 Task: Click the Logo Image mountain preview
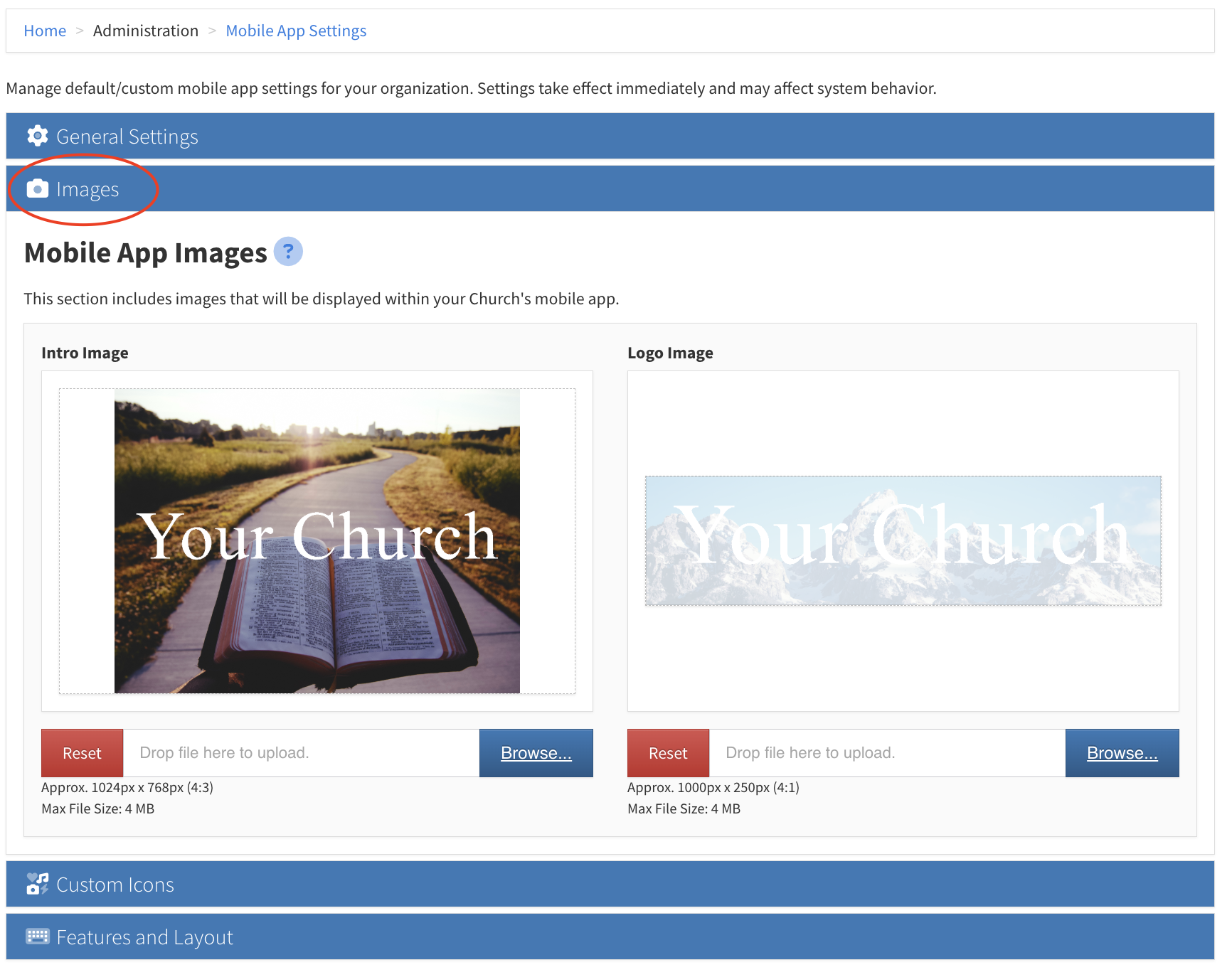pyautogui.click(x=903, y=541)
